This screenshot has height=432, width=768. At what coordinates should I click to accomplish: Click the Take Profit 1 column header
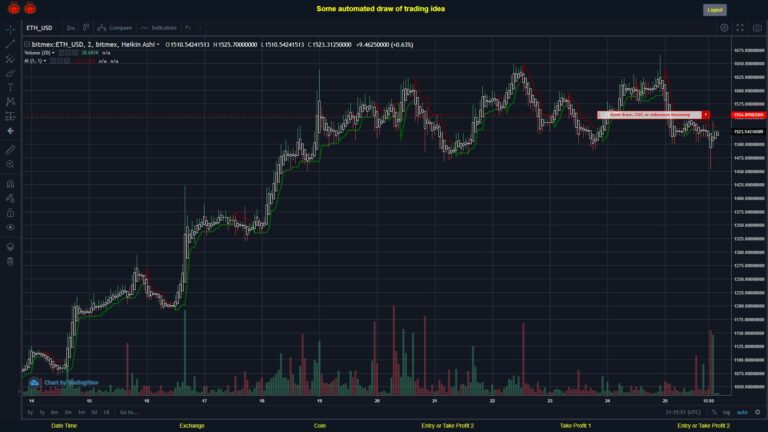(x=576, y=426)
